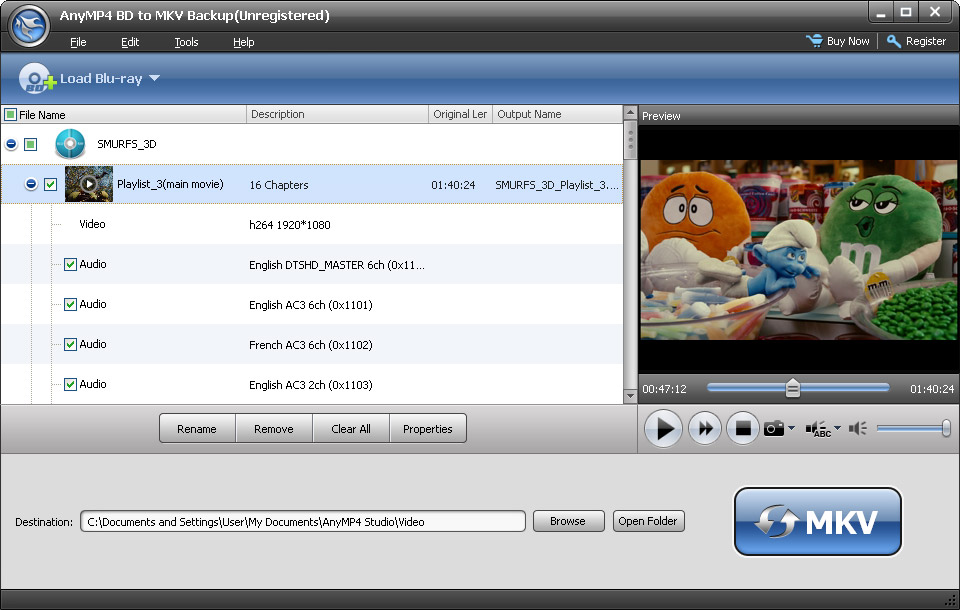The image size is (960, 610).
Task: Click the list scroll up arrow
Action: pyautogui.click(x=630, y=113)
